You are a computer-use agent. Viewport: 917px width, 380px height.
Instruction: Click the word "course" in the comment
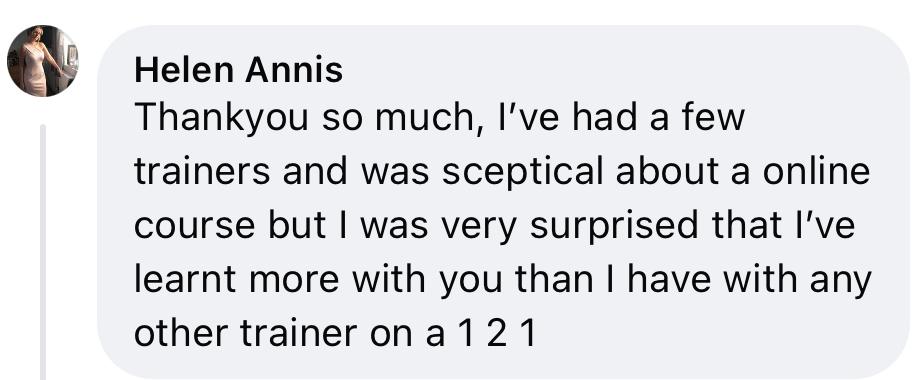pyautogui.click(x=195, y=227)
